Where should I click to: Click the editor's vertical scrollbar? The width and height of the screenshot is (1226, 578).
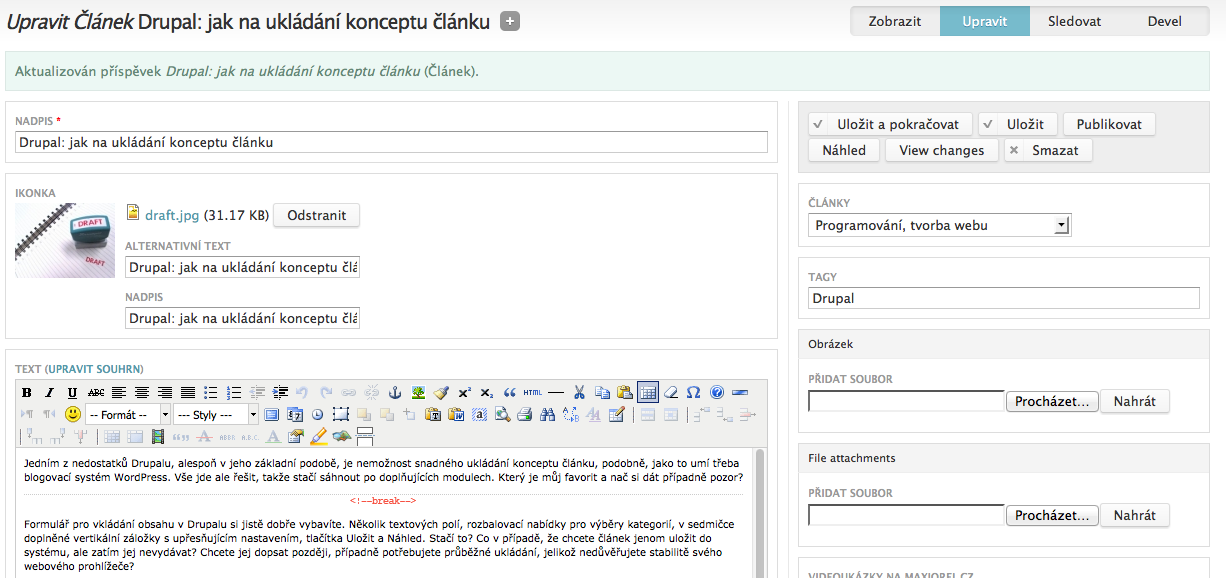click(760, 512)
